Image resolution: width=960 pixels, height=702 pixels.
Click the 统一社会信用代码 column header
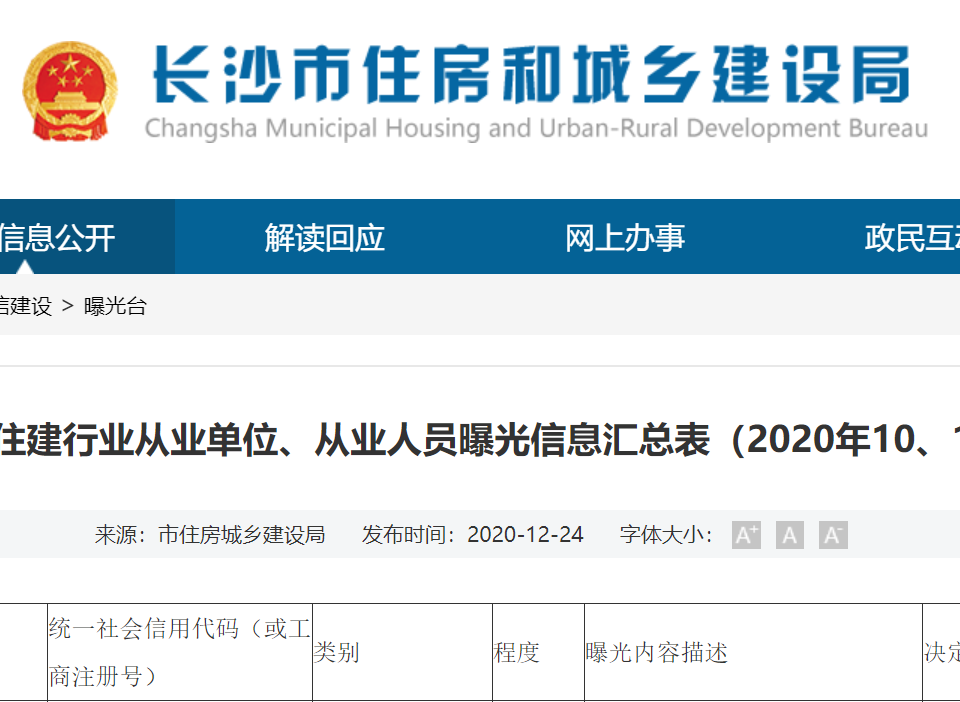pyautogui.click(x=180, y=653)
